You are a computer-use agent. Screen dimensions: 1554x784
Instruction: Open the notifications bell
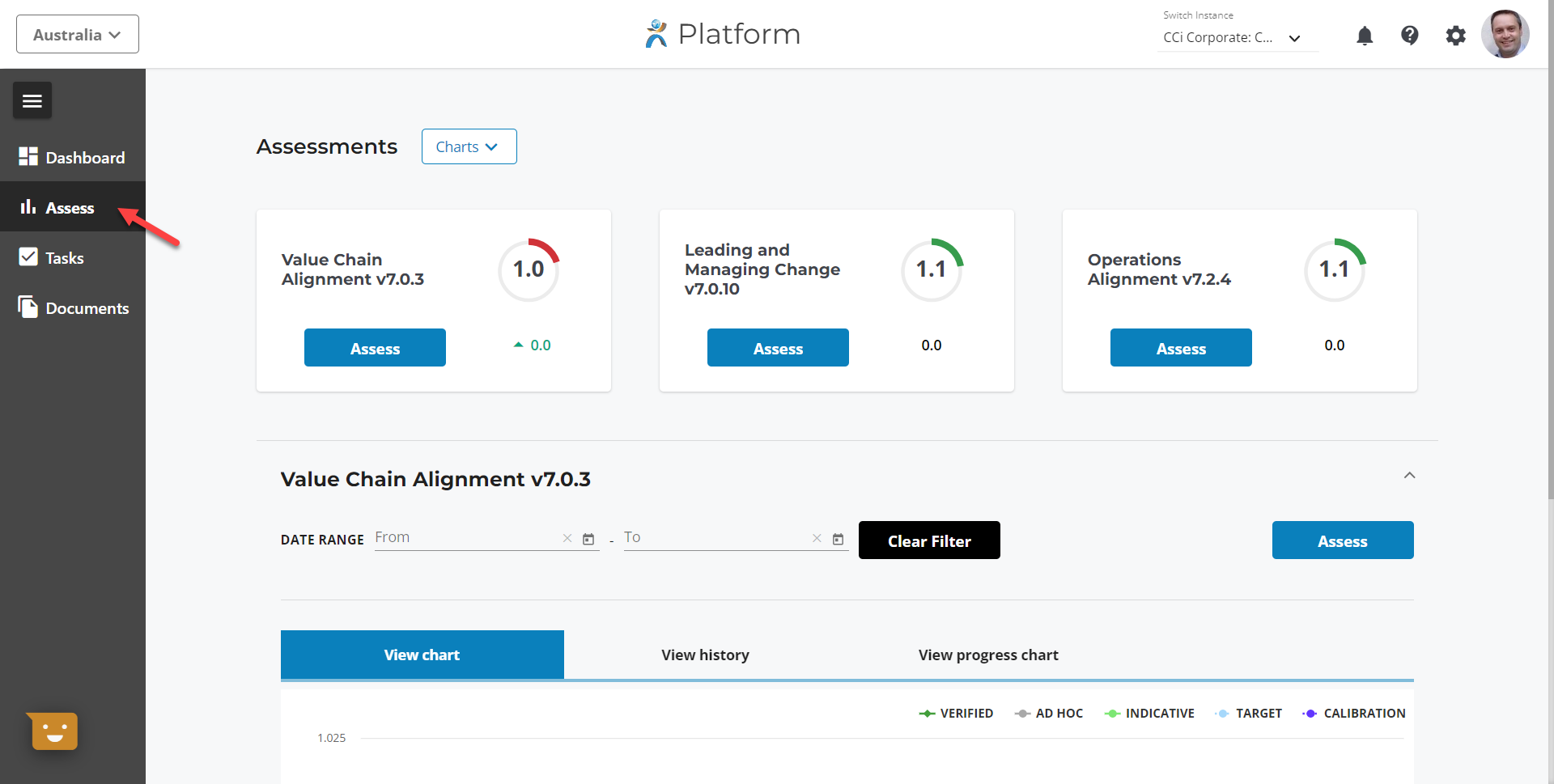pyautogui.click(x=1365, y=36)
